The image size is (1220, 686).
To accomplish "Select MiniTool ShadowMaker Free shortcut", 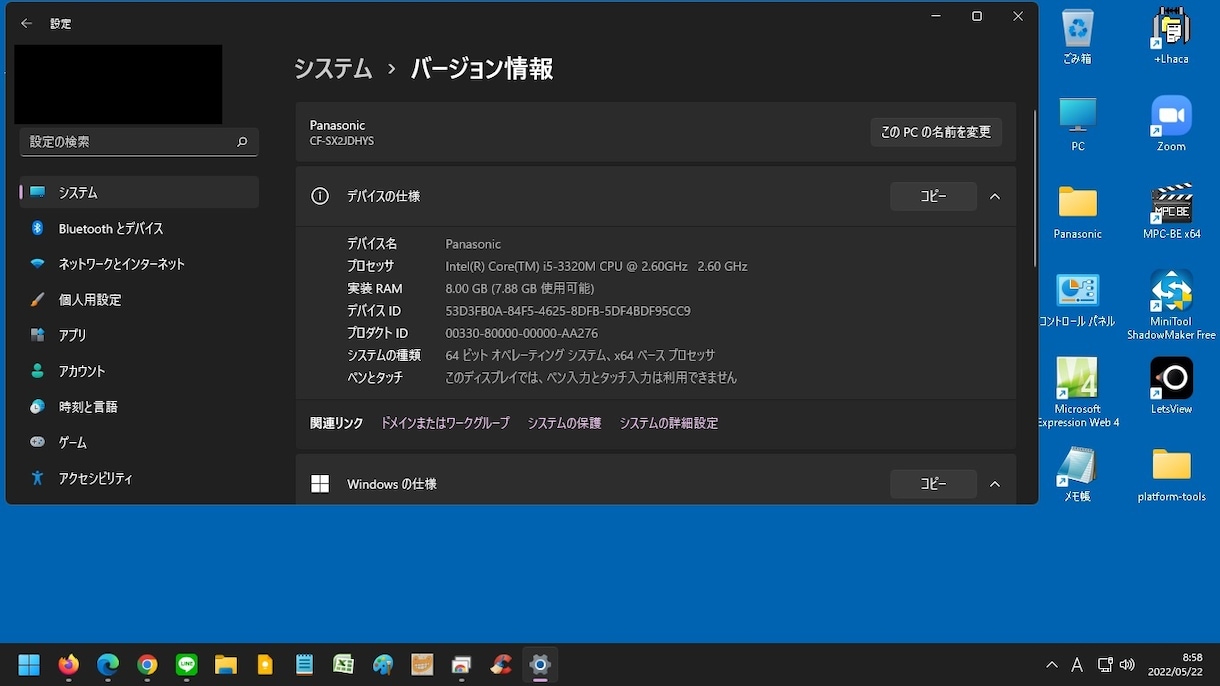I will coord(1171,306).
